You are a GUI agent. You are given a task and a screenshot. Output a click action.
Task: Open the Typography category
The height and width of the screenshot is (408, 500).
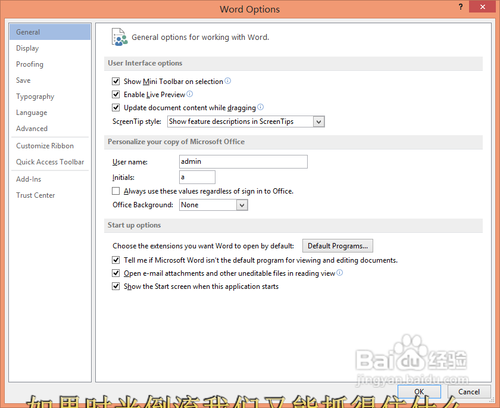(x=50, y=96)
